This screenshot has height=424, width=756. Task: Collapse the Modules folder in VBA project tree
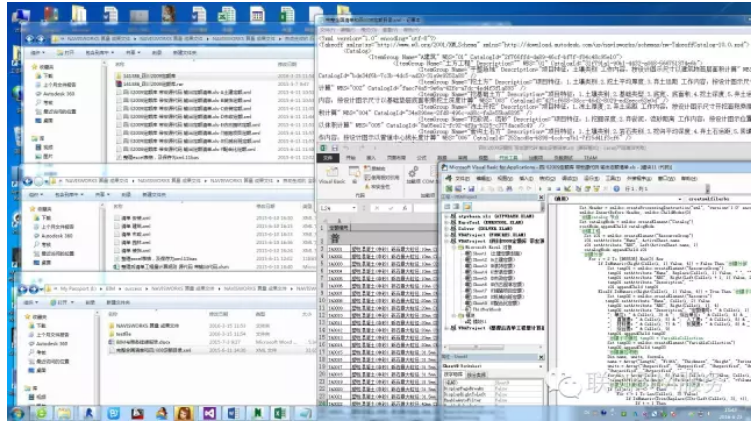click(x=453, y=315)
